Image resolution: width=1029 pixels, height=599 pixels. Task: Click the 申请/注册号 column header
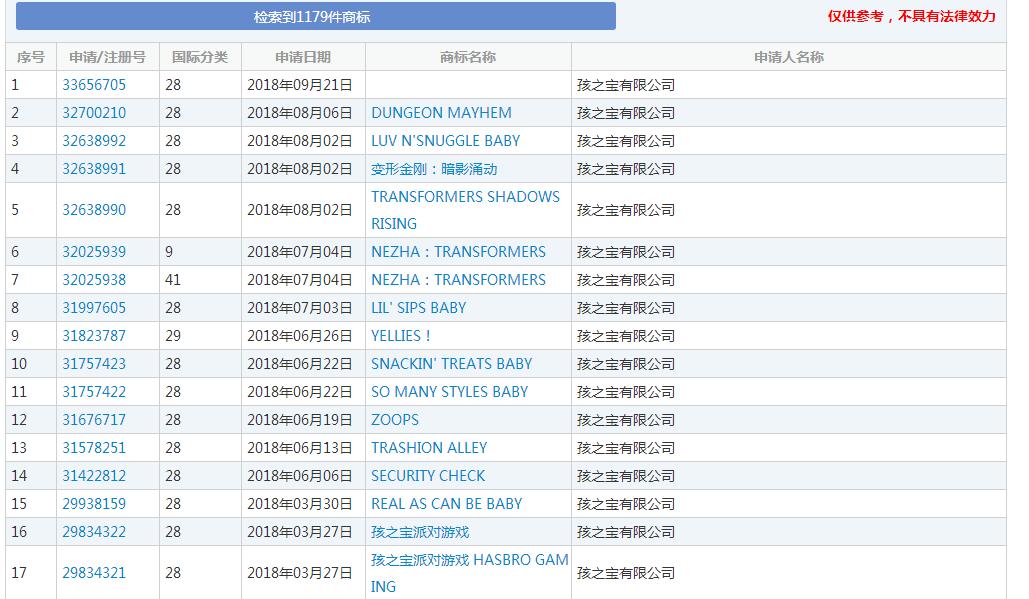click(x=108, y=57)
